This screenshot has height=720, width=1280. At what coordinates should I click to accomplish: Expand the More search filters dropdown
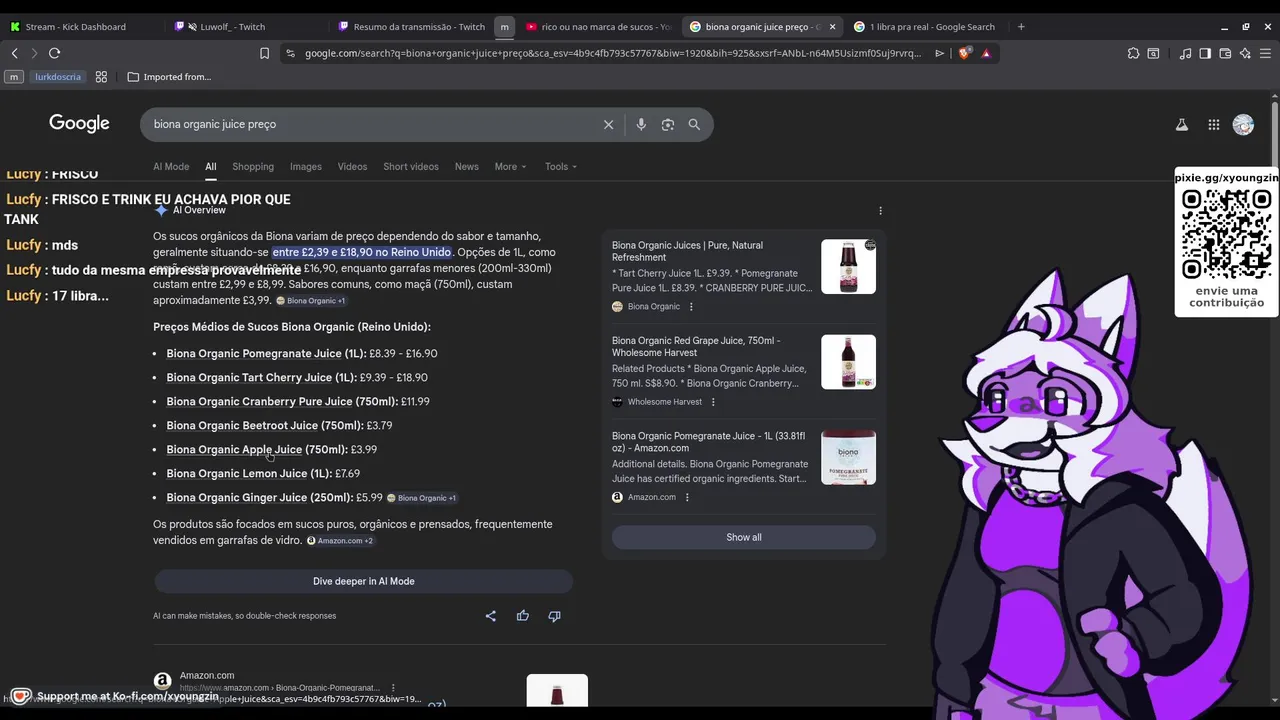[510, 167]
